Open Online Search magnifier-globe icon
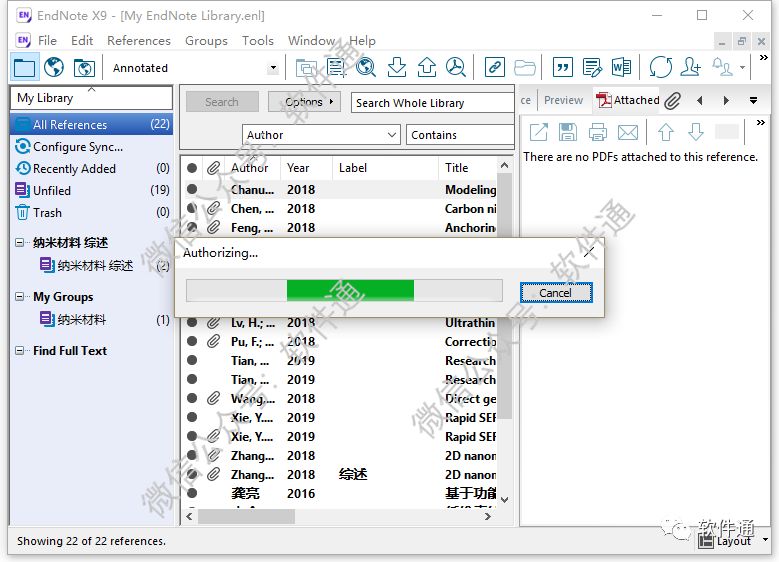 366,68
